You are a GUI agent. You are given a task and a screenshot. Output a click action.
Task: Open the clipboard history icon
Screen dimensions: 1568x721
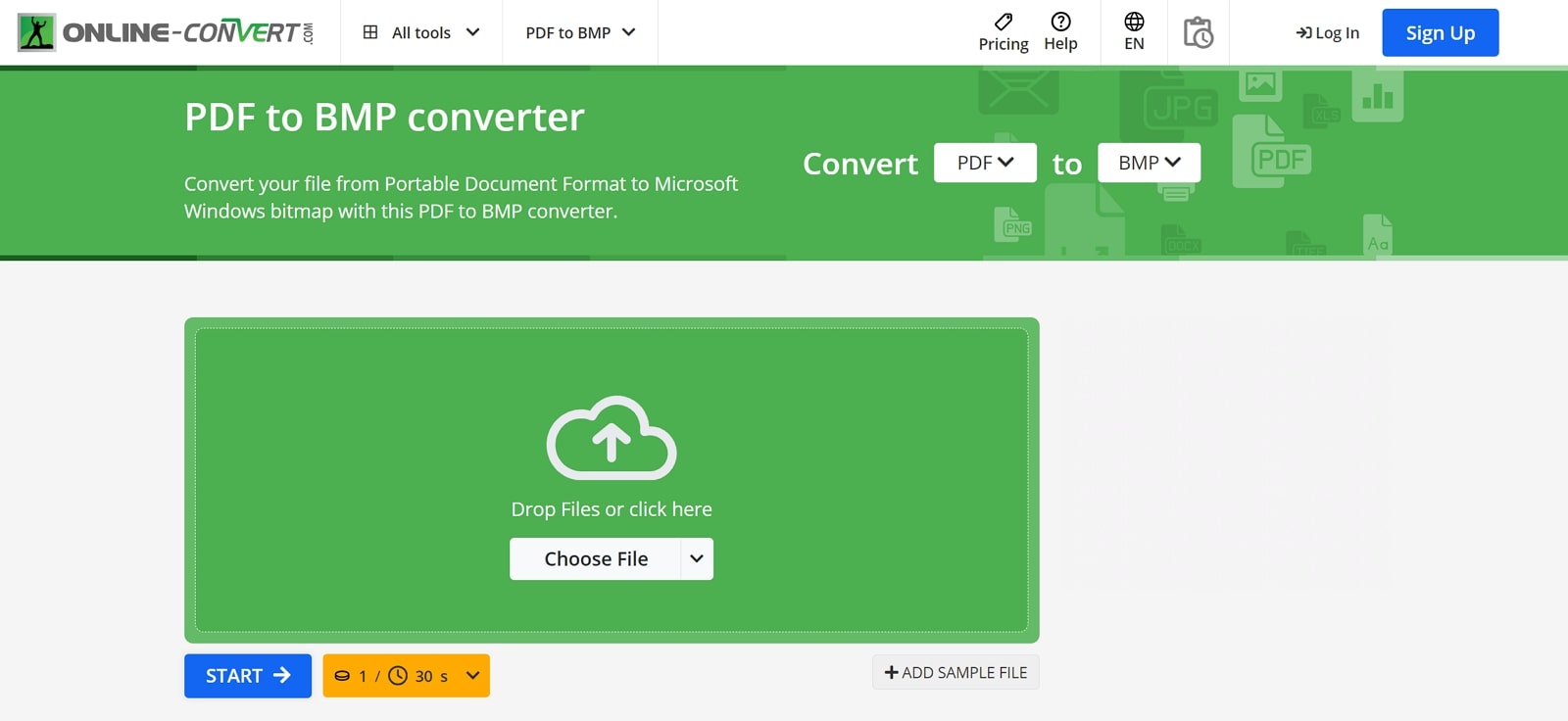click(1198, 32)
